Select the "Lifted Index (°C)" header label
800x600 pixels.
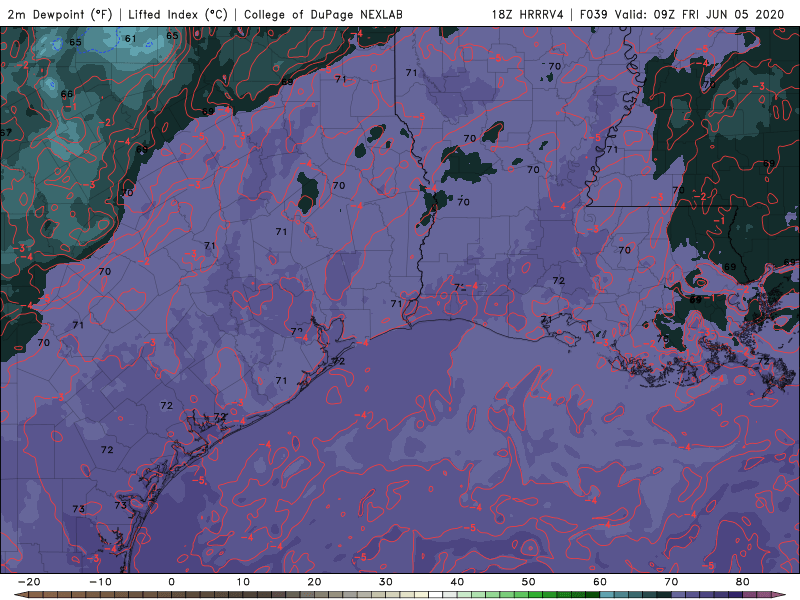(x=178, y=15)
